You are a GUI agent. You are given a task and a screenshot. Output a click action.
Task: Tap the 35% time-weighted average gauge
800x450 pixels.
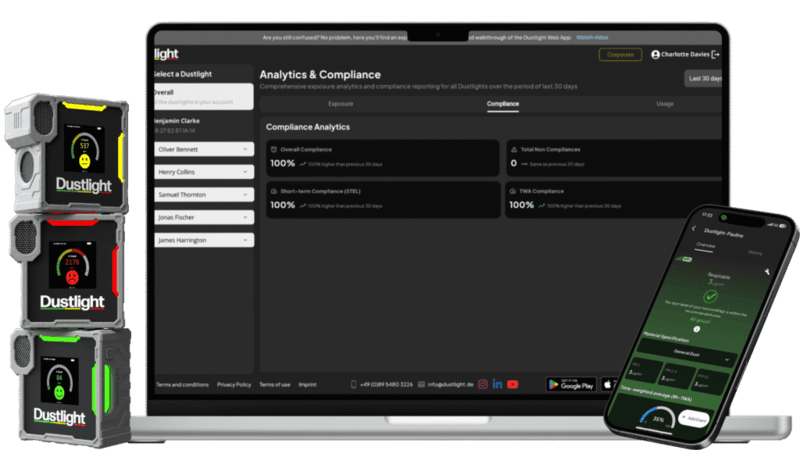[657, 418]
